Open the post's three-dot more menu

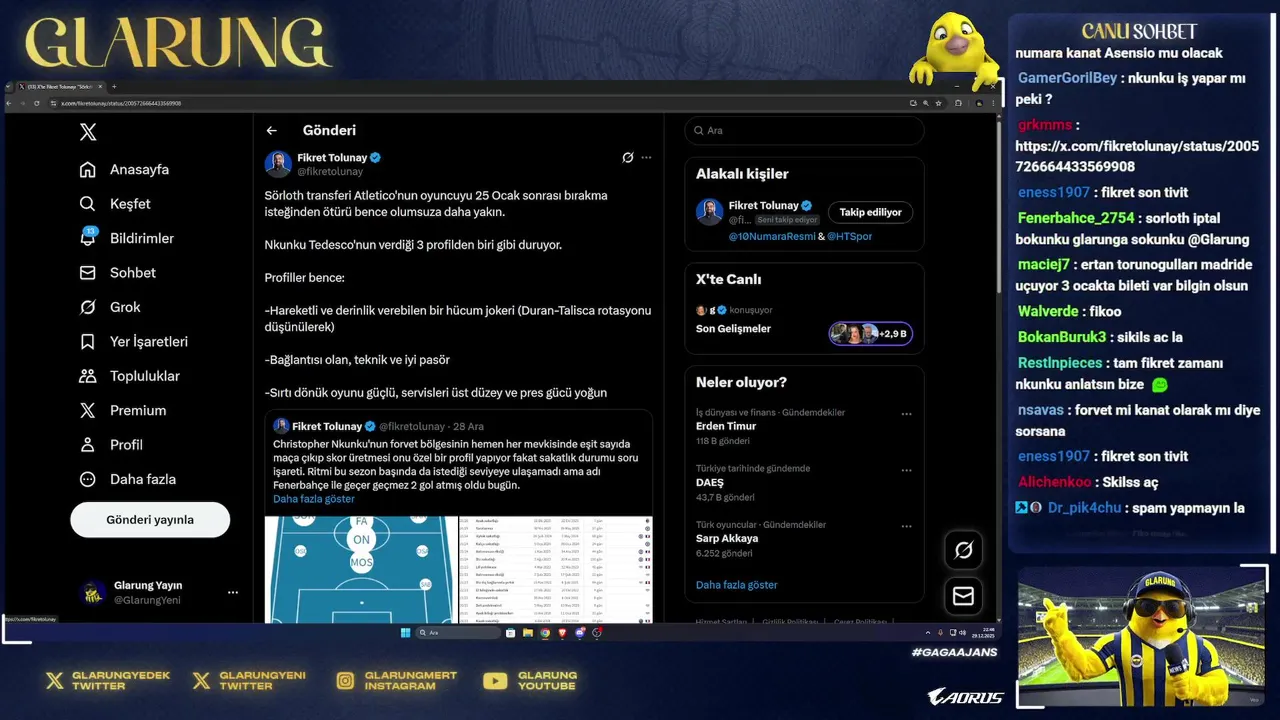646,158
